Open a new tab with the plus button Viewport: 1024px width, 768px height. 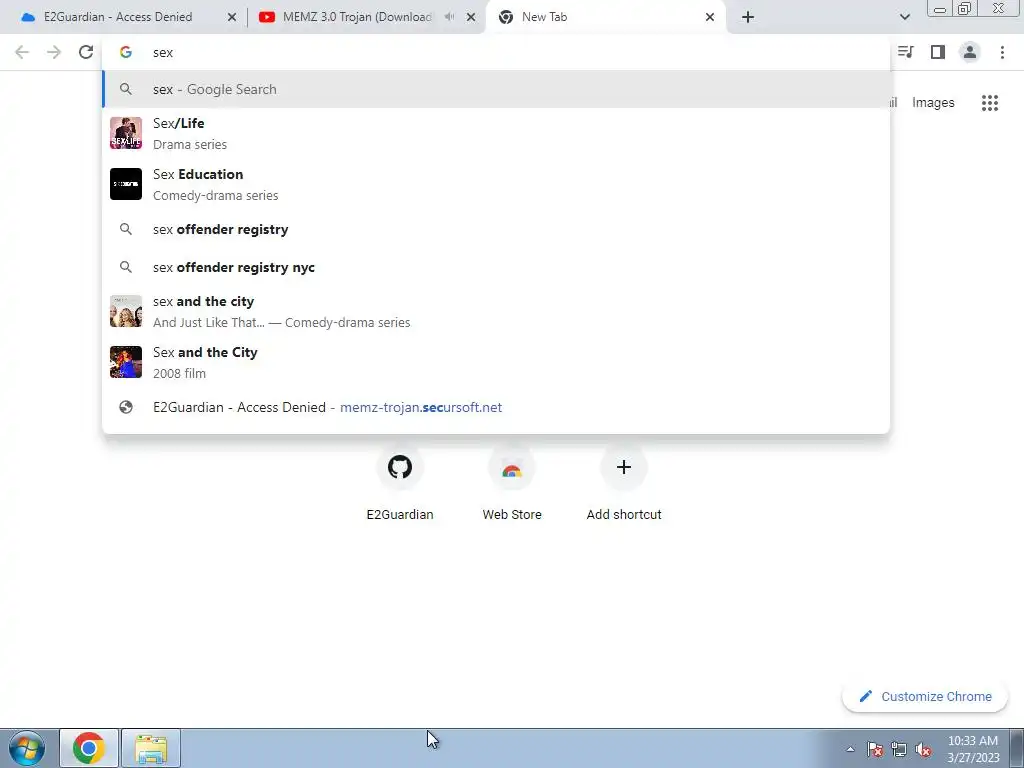pos(748,17)
